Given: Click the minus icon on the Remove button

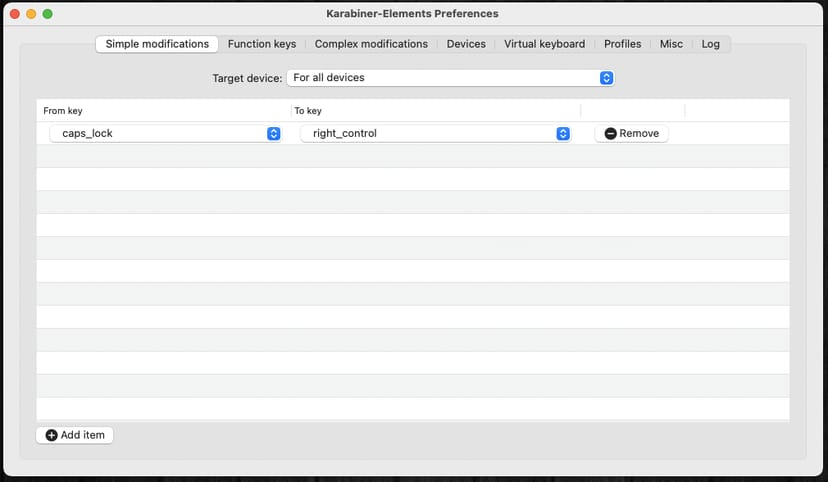Looking at the screenshot, I should click(611, 133).
